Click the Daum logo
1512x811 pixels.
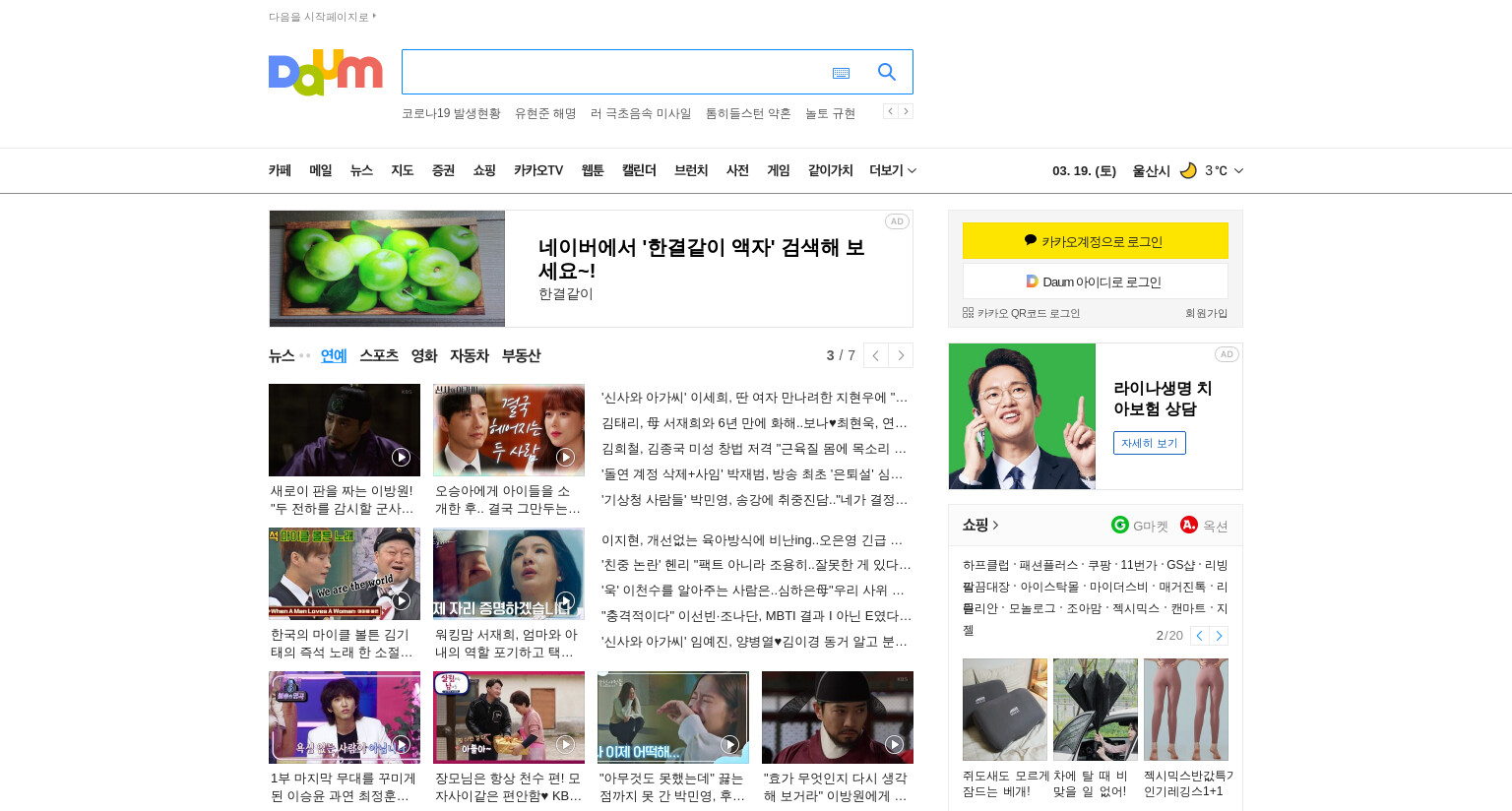click(325, 72)
